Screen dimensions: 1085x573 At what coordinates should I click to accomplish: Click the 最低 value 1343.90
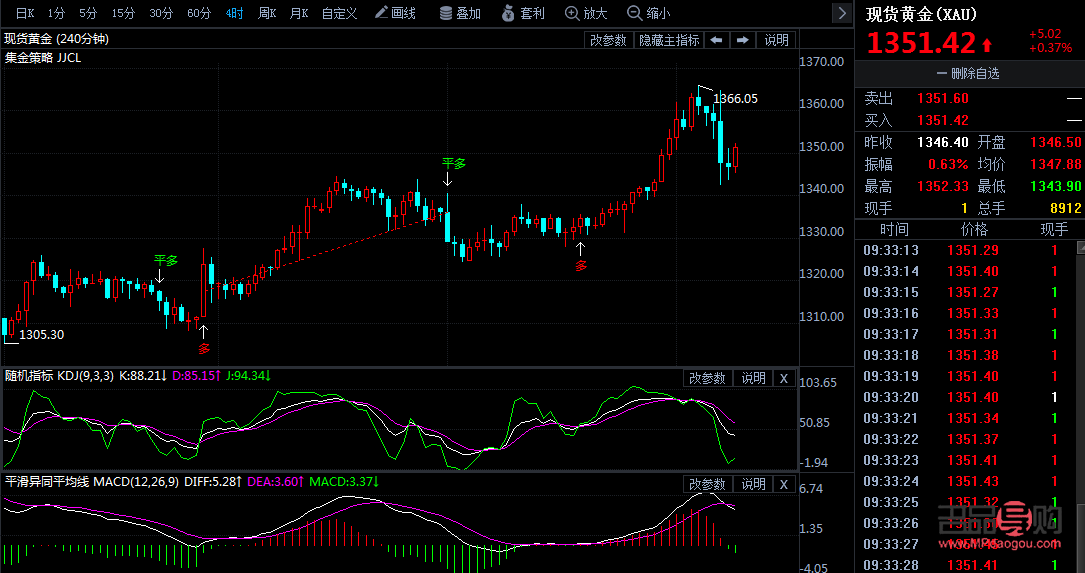tap(1055, 186)
